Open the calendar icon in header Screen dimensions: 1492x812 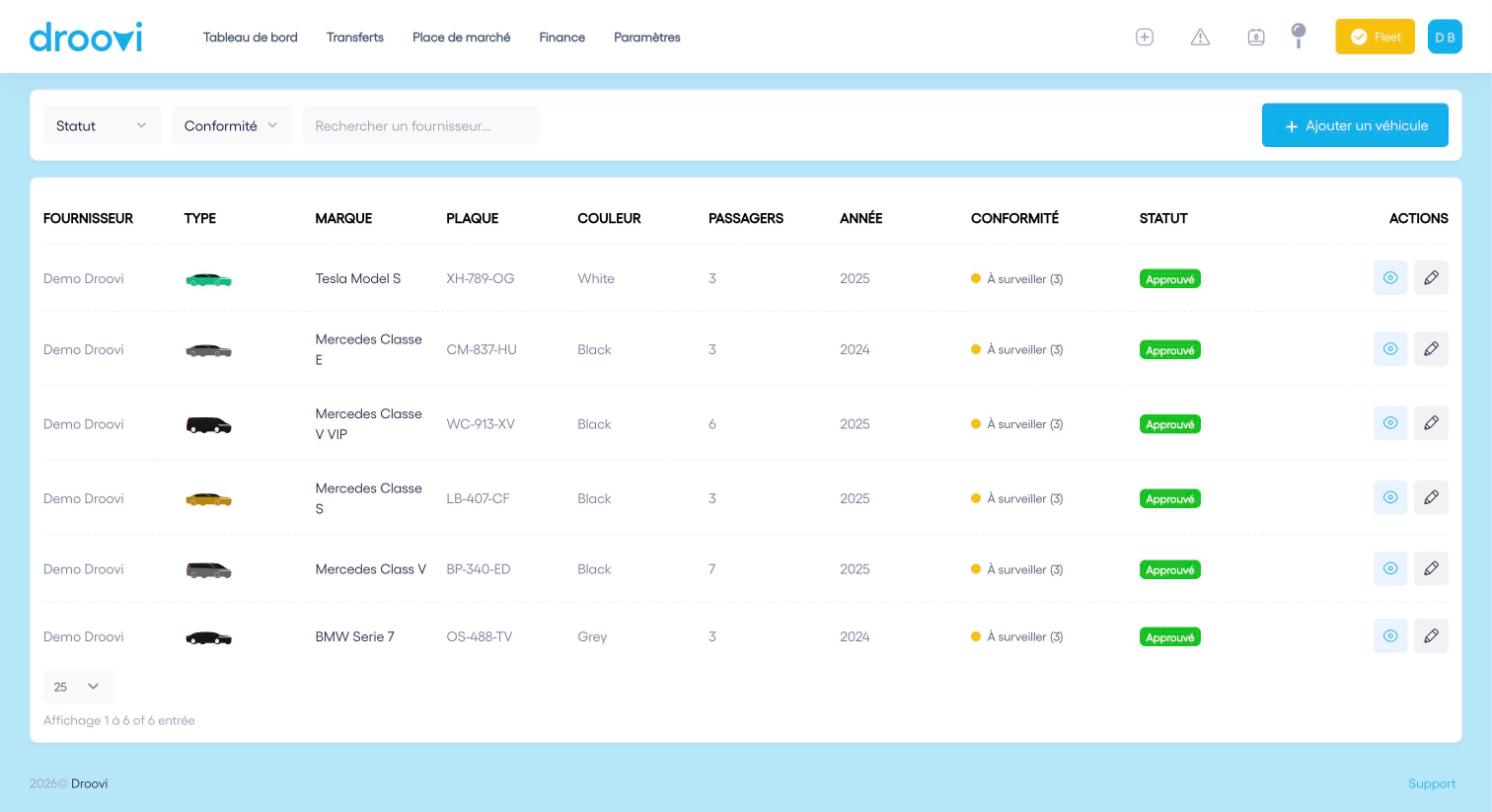tap(1256, 37)
